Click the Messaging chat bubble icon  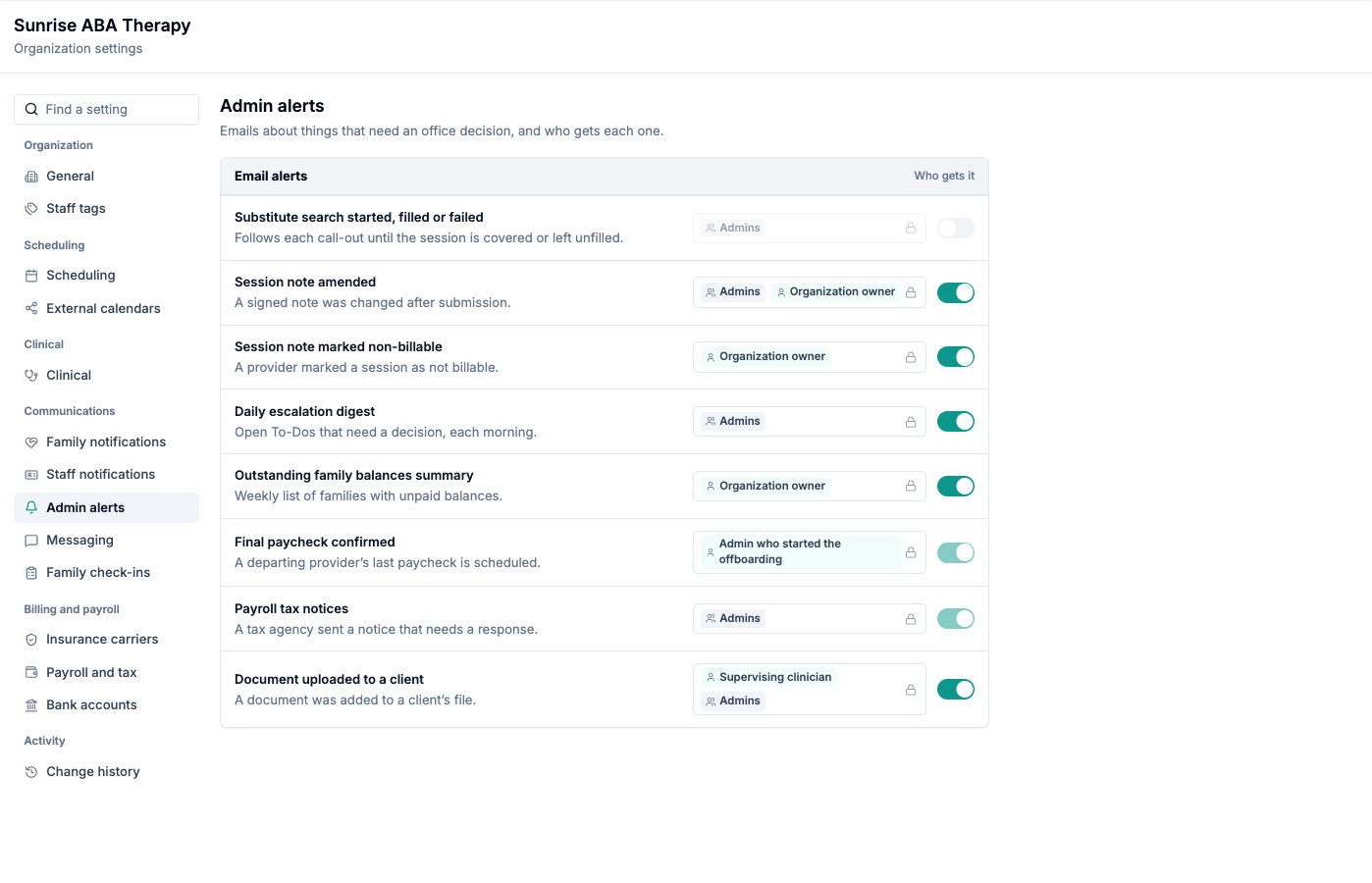point(31,541)
